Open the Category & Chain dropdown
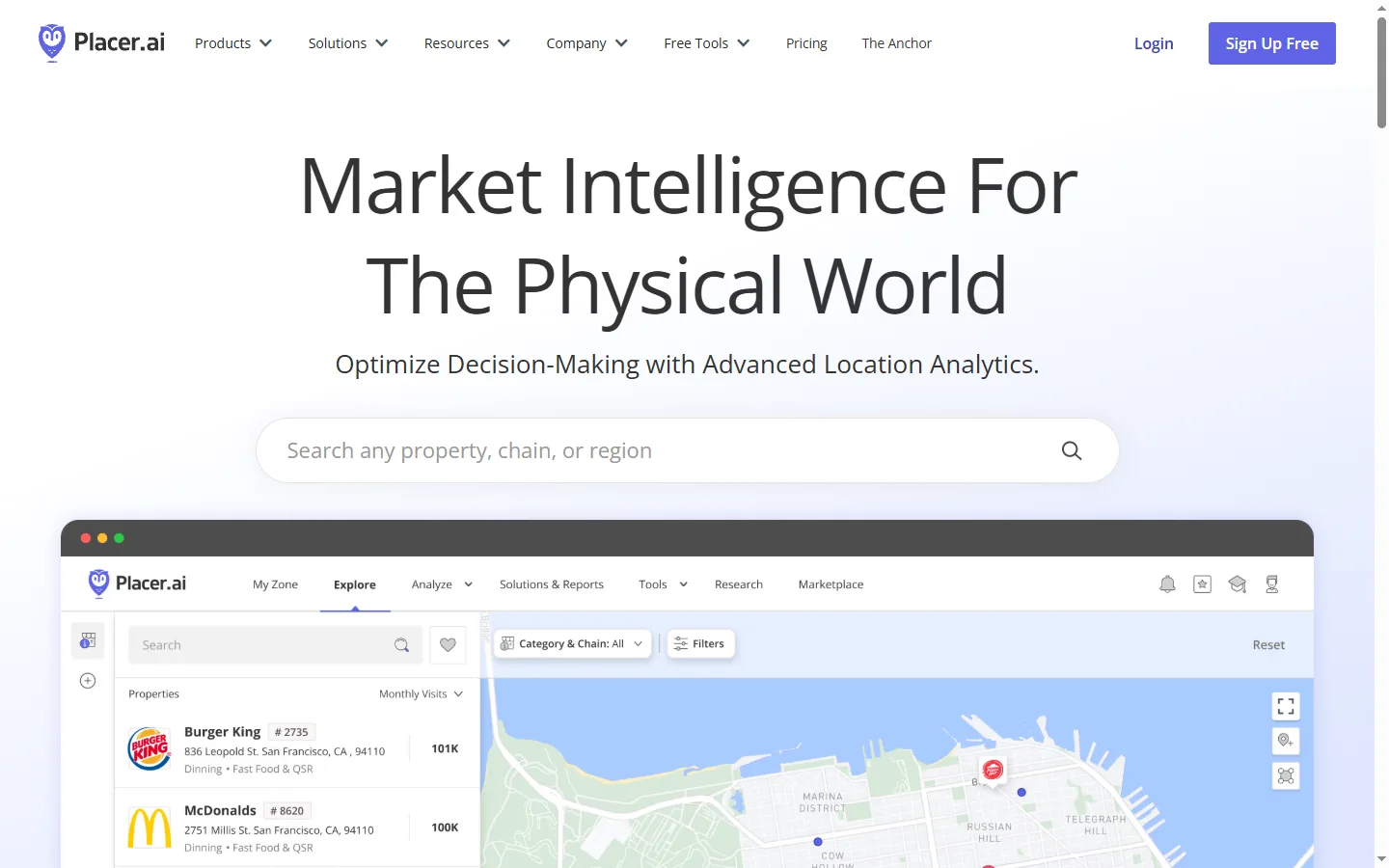The image size is (1389, 868). 573,644
